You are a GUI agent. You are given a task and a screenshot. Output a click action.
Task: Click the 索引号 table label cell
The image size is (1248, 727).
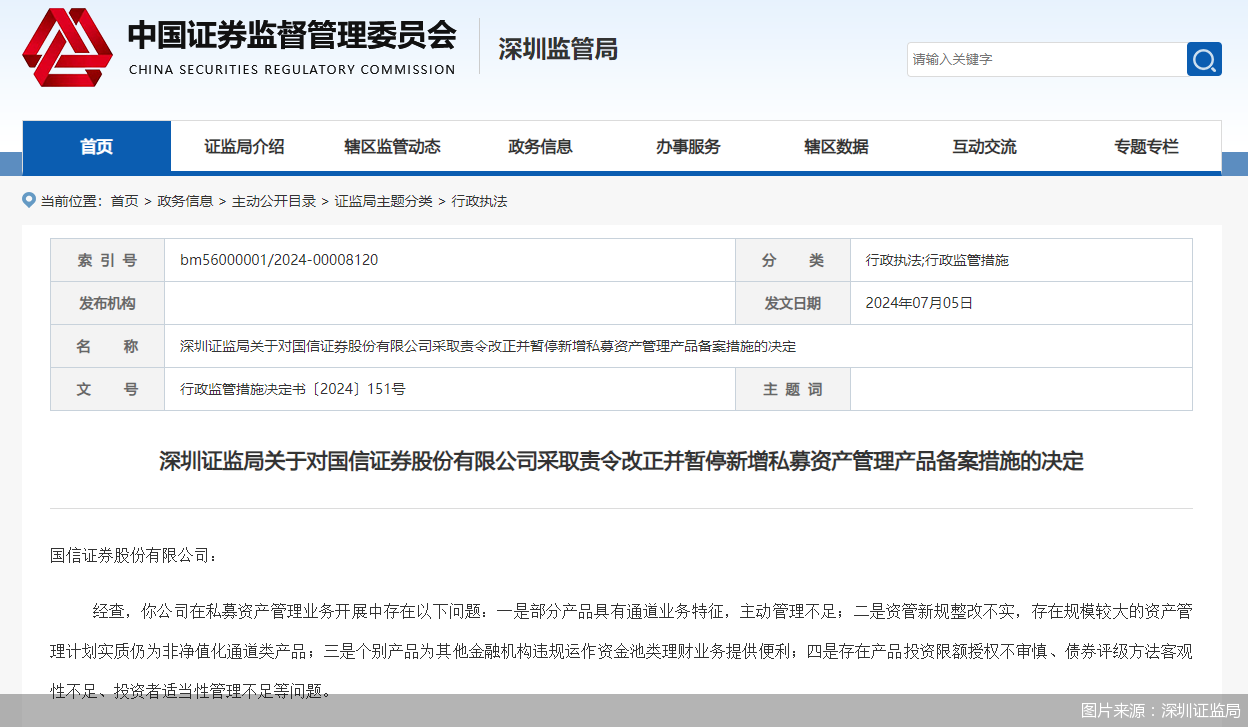pos(108,260)
